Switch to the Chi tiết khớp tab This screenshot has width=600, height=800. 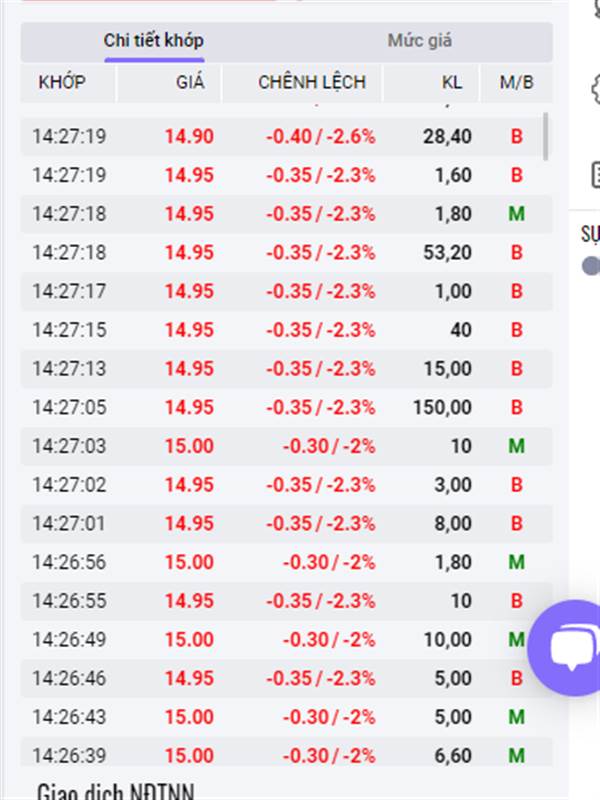[153, 41]
